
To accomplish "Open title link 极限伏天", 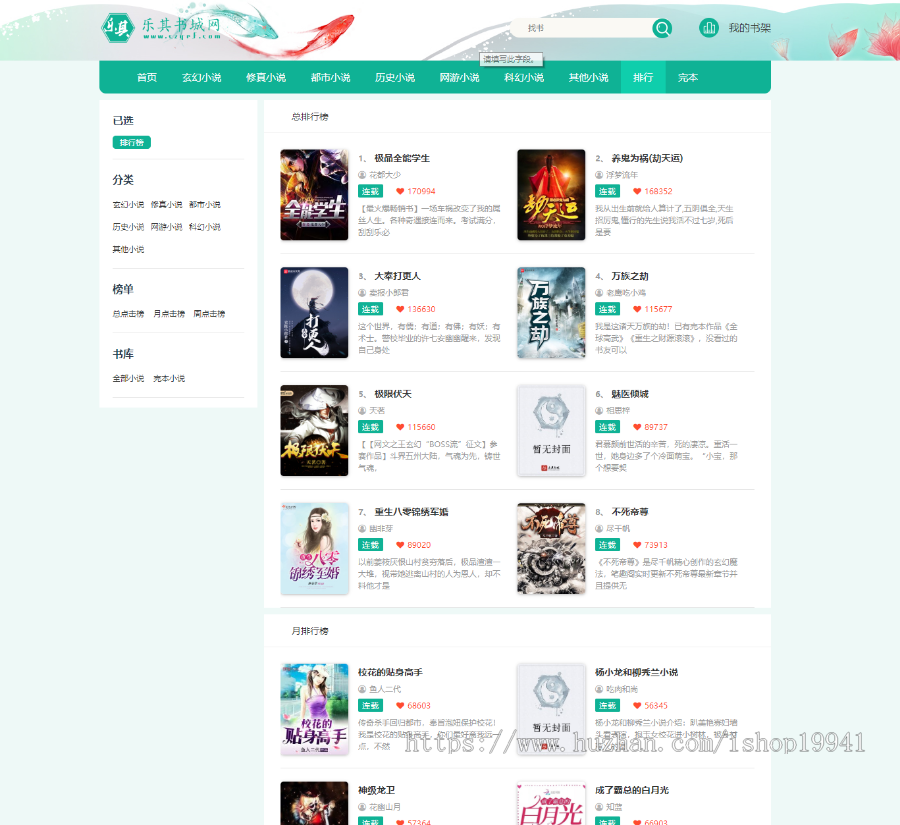I will (393, 394).
